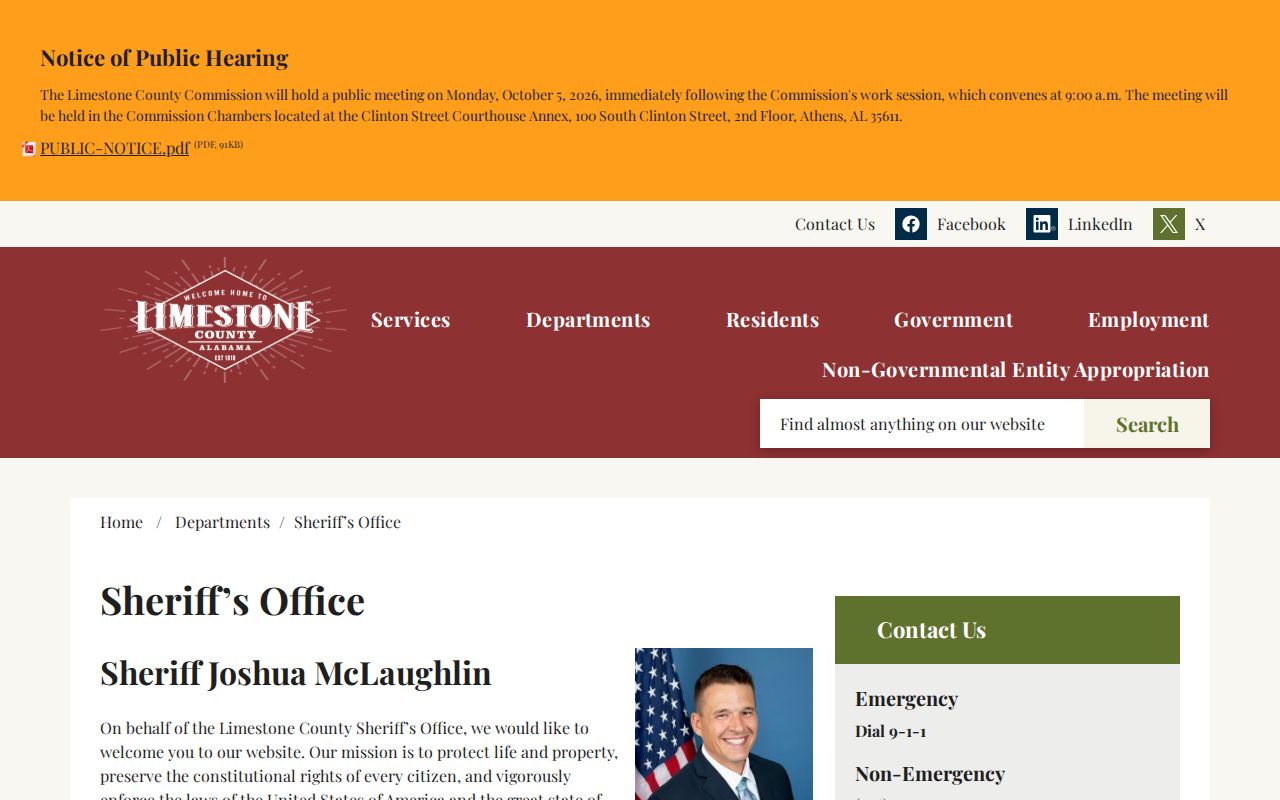Screen dimensions: 1280x800
Task: Open the Government menu
Action: (953, 320)
